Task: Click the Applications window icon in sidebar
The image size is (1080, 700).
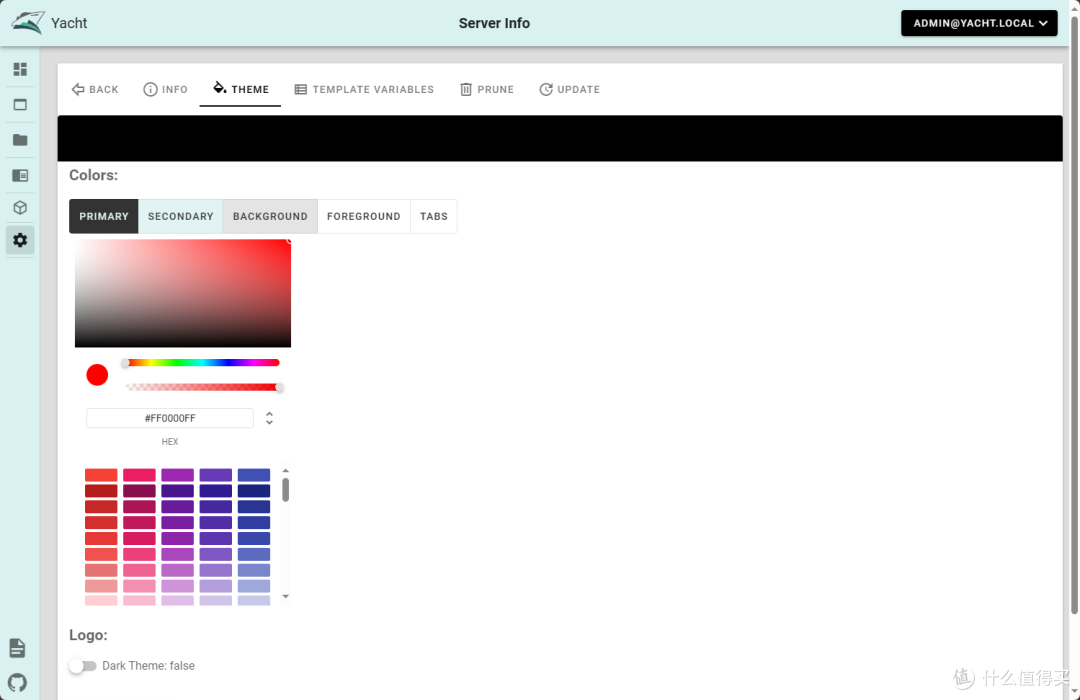Action: click(20, 105)
